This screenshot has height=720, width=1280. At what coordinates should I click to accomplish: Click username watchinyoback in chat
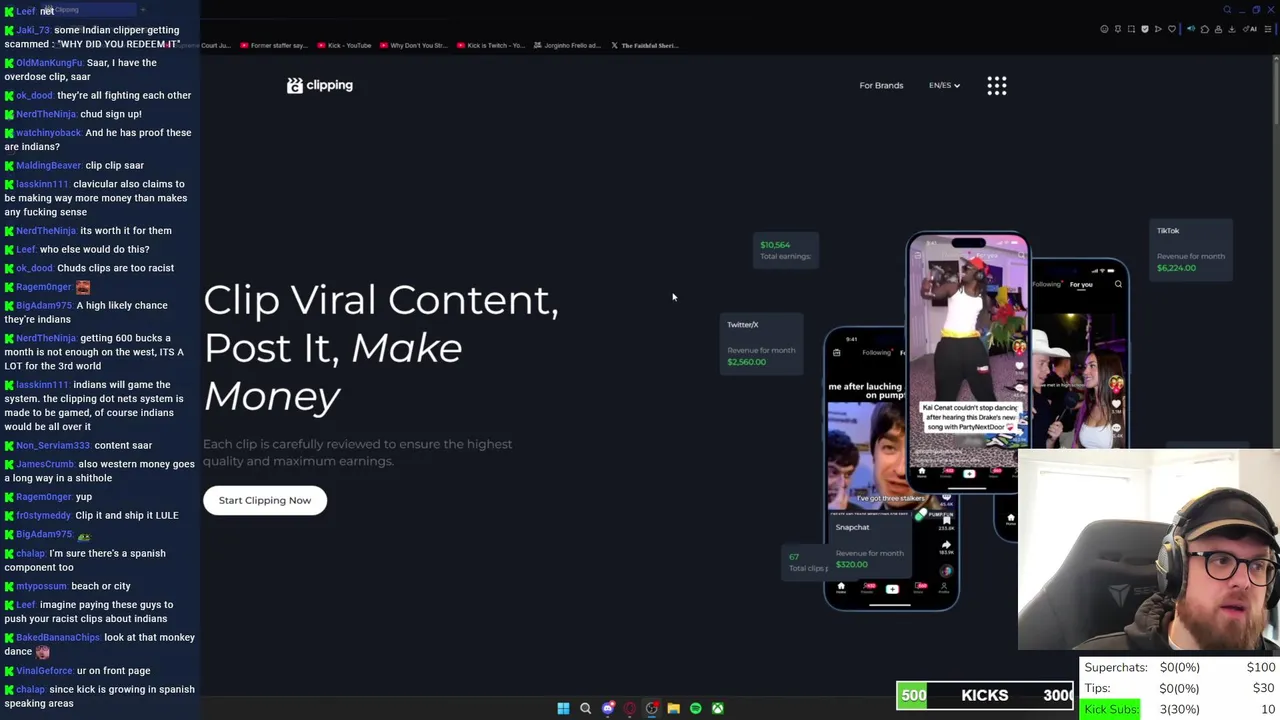click(x=48, y=132)
